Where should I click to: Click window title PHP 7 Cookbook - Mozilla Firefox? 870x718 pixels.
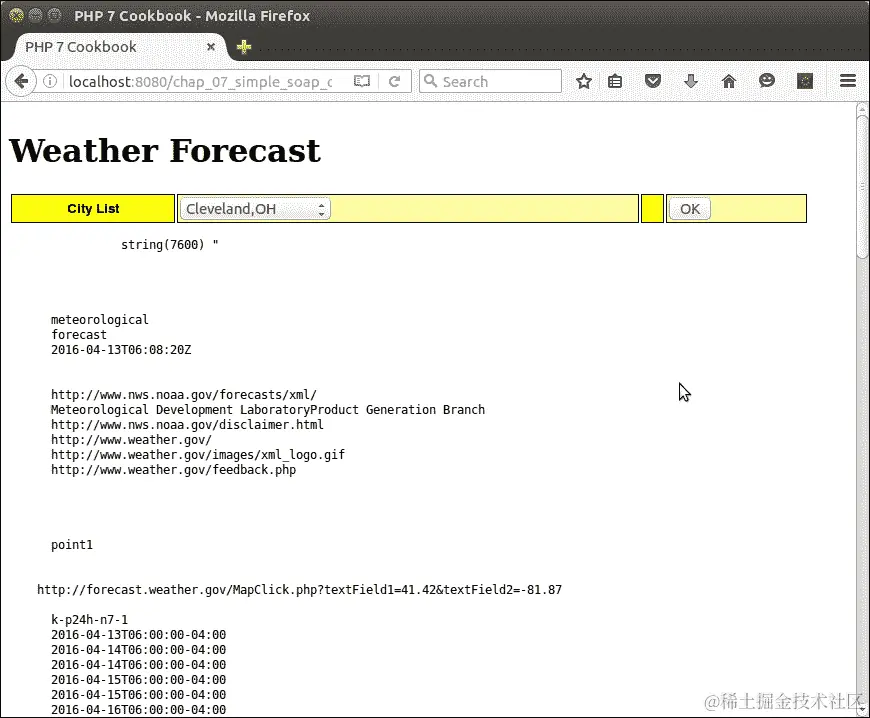[x=192, y=16]
